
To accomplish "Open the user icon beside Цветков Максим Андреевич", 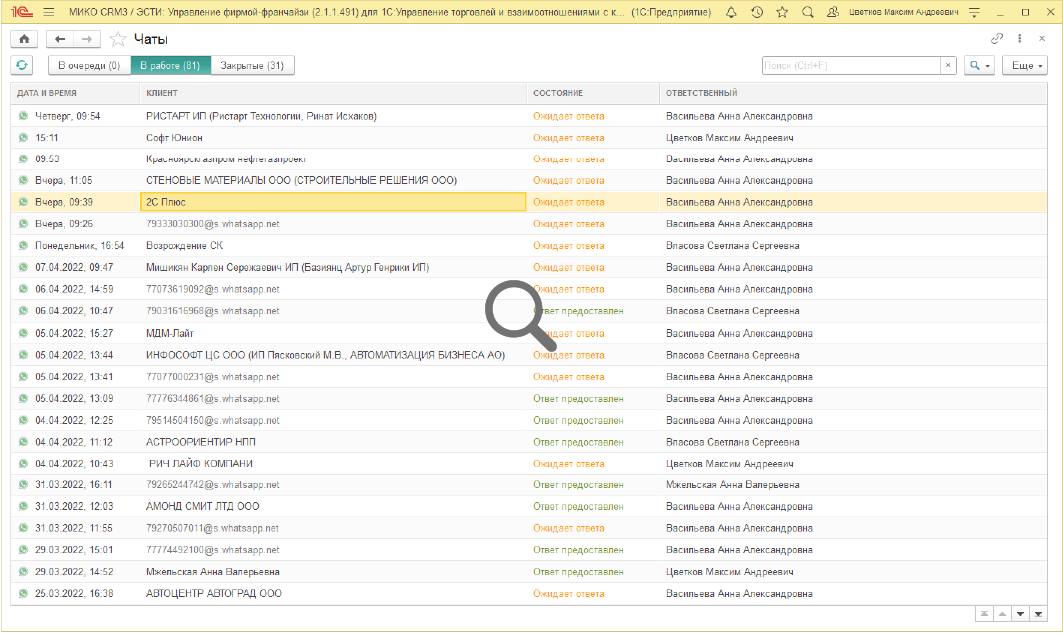I will (x=833, y=12).
